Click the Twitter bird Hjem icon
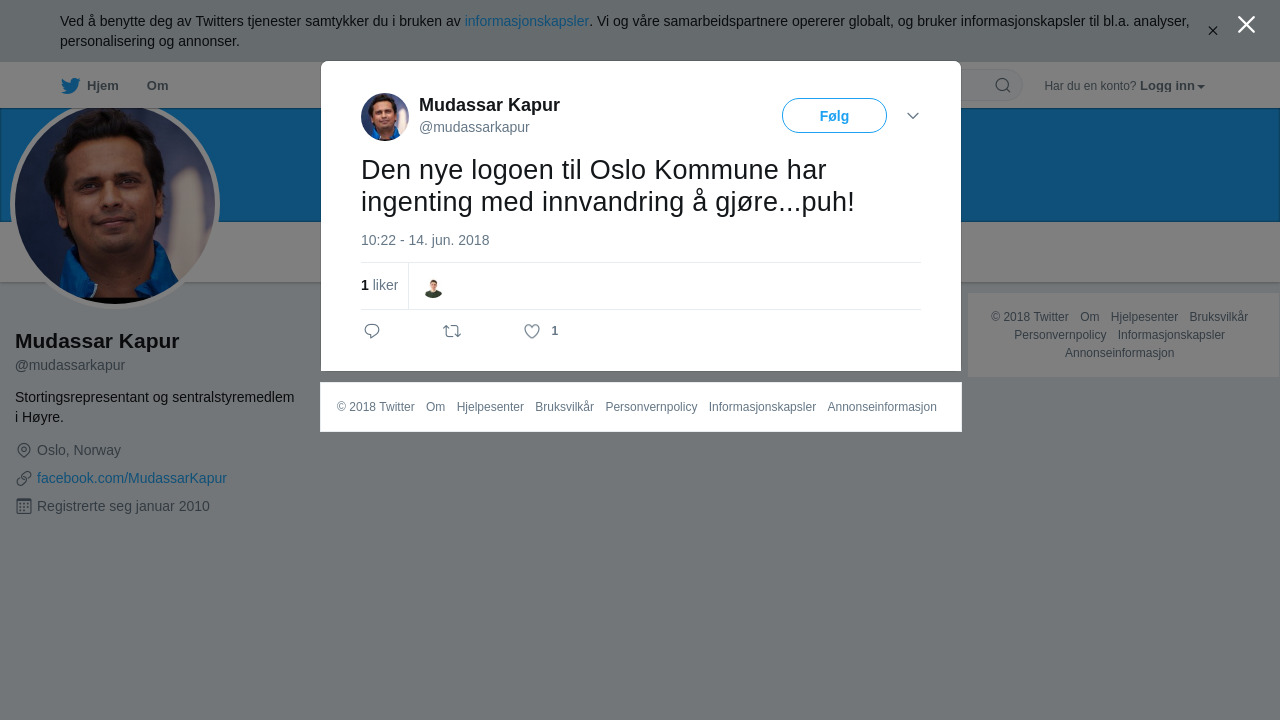This screenshot has height=720, width=1280. [70, 86]
